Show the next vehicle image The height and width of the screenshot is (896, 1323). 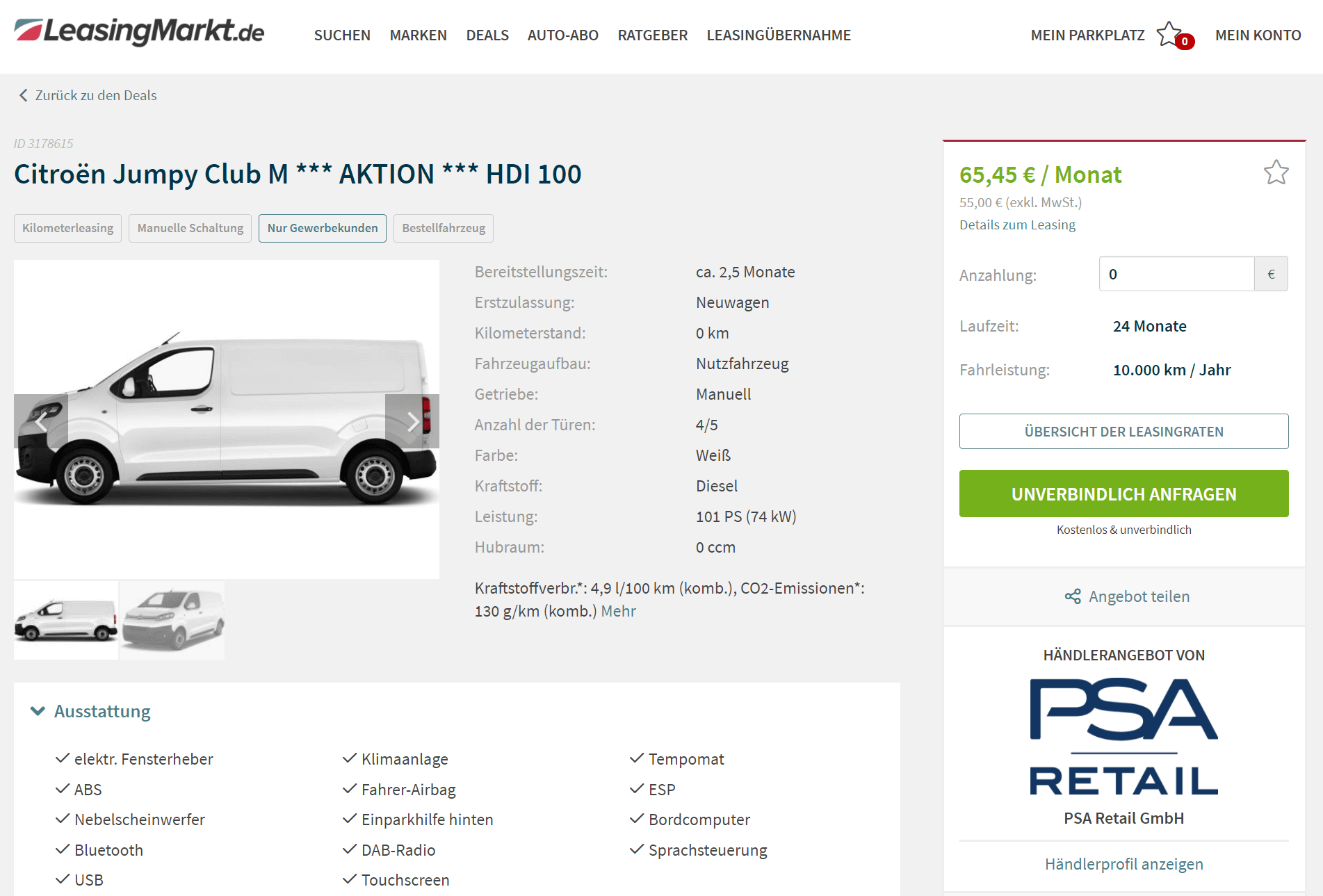[x=412, y=421]
